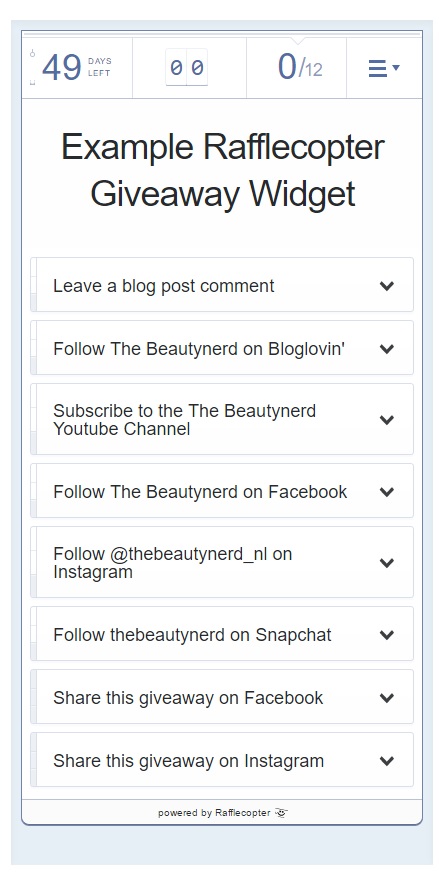
Task: Click chevron beside Instagram follow entry
Action: click(386, 563)
